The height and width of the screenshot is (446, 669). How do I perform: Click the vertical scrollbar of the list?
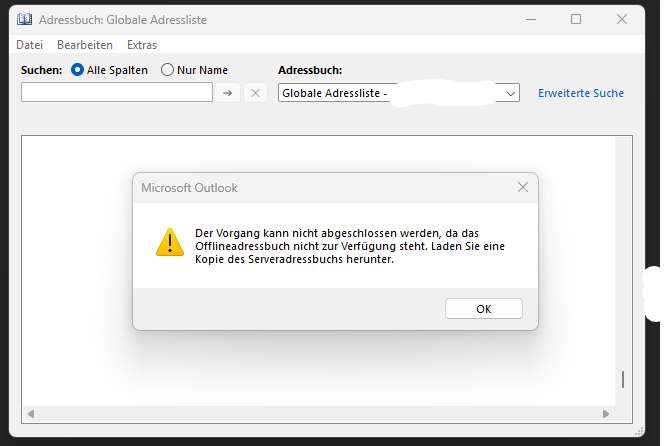623,271
